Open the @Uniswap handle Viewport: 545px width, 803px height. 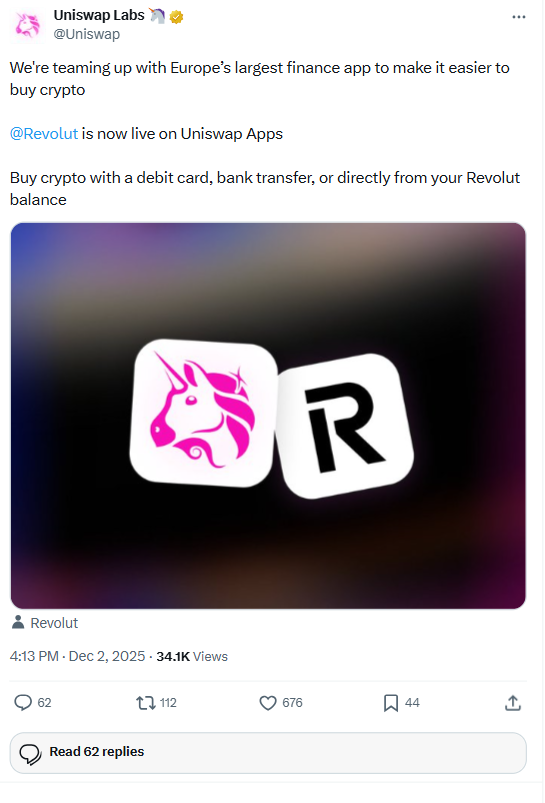pos(87,34)
